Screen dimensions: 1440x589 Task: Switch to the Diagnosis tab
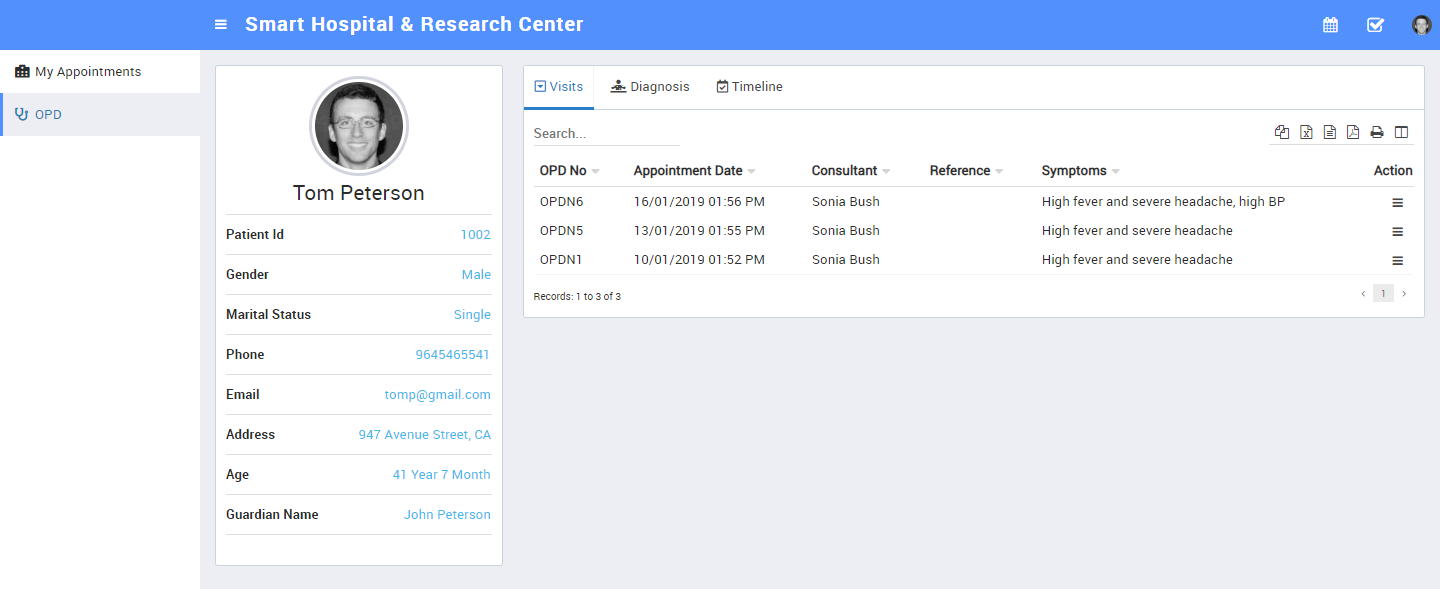point(650,87)
